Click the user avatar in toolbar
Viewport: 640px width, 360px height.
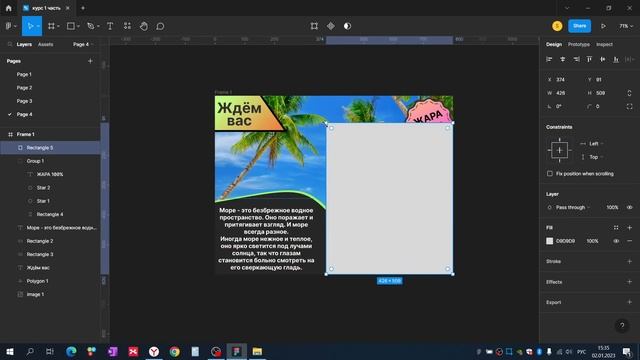point(557,26)
